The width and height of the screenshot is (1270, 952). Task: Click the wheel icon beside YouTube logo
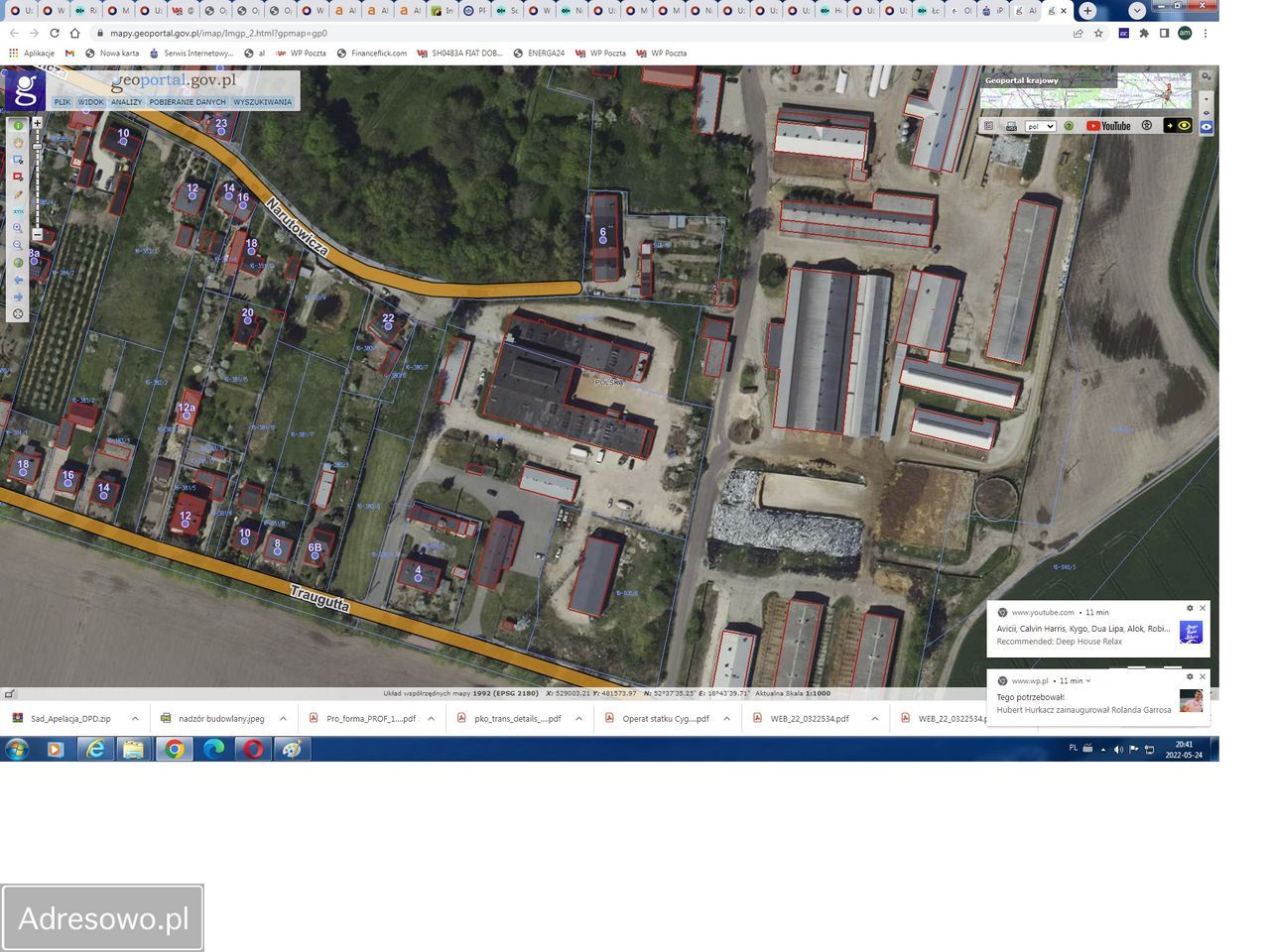(1147, 126)
